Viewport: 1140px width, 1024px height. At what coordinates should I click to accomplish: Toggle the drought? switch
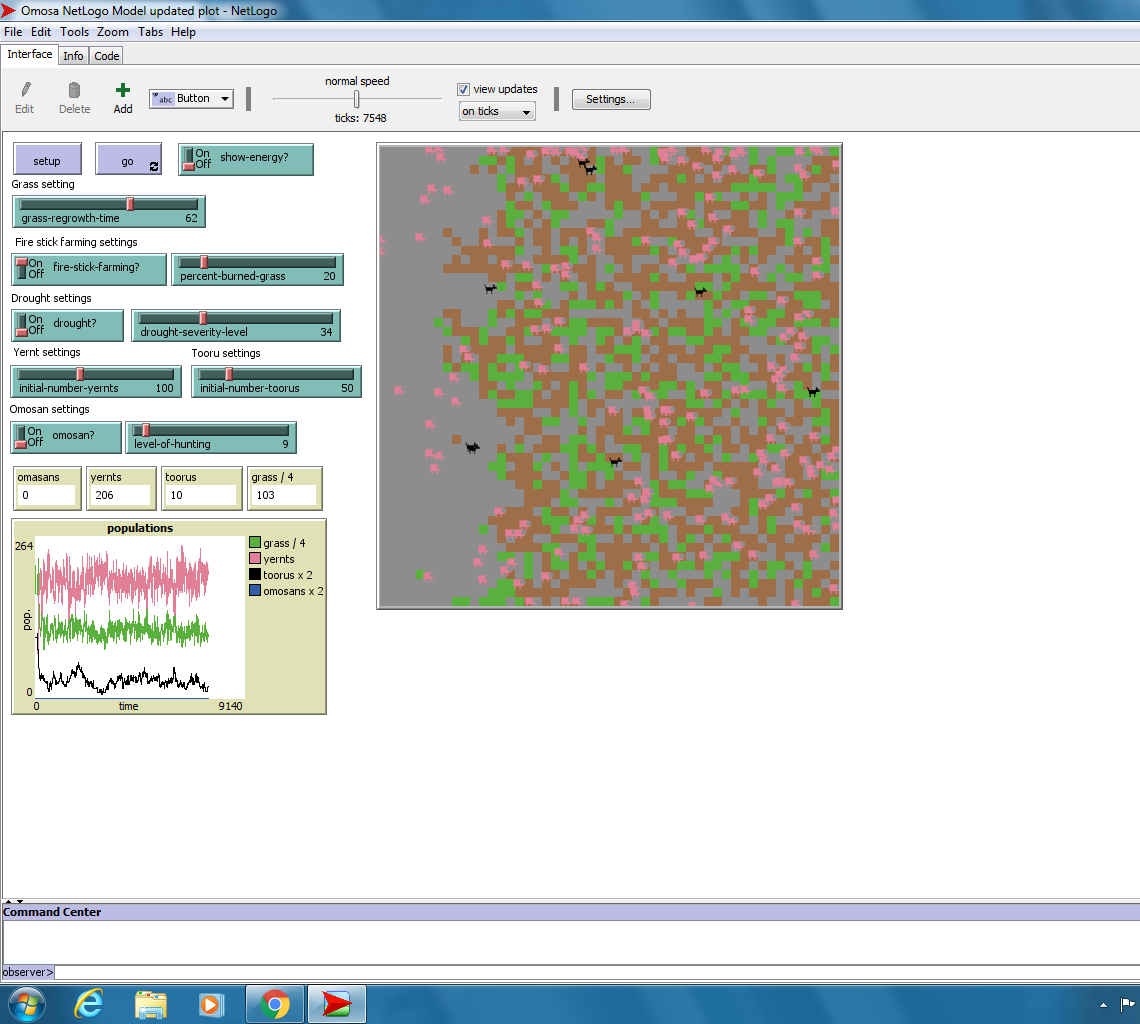(x=68, y=324)
